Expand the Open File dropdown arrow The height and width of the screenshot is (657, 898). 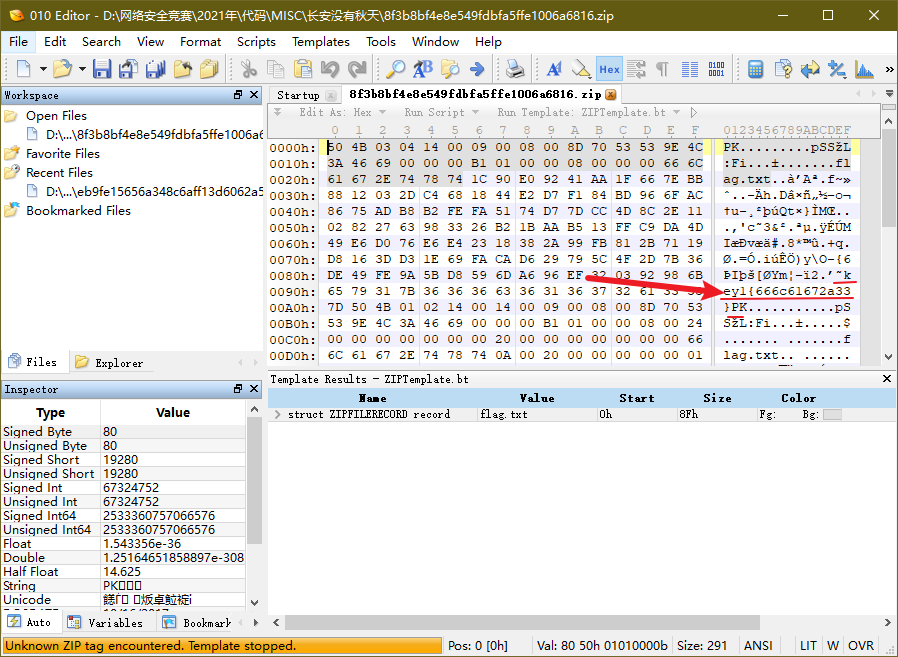(x=82, y=69)
